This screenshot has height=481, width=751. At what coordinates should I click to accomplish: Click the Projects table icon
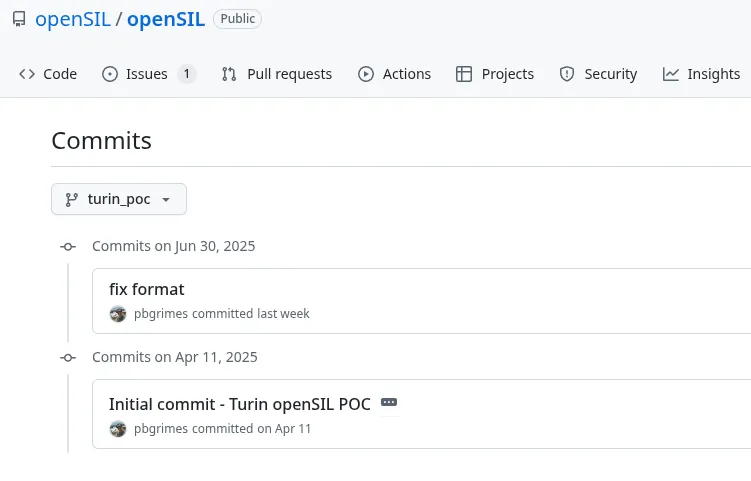tap(464, 74)
